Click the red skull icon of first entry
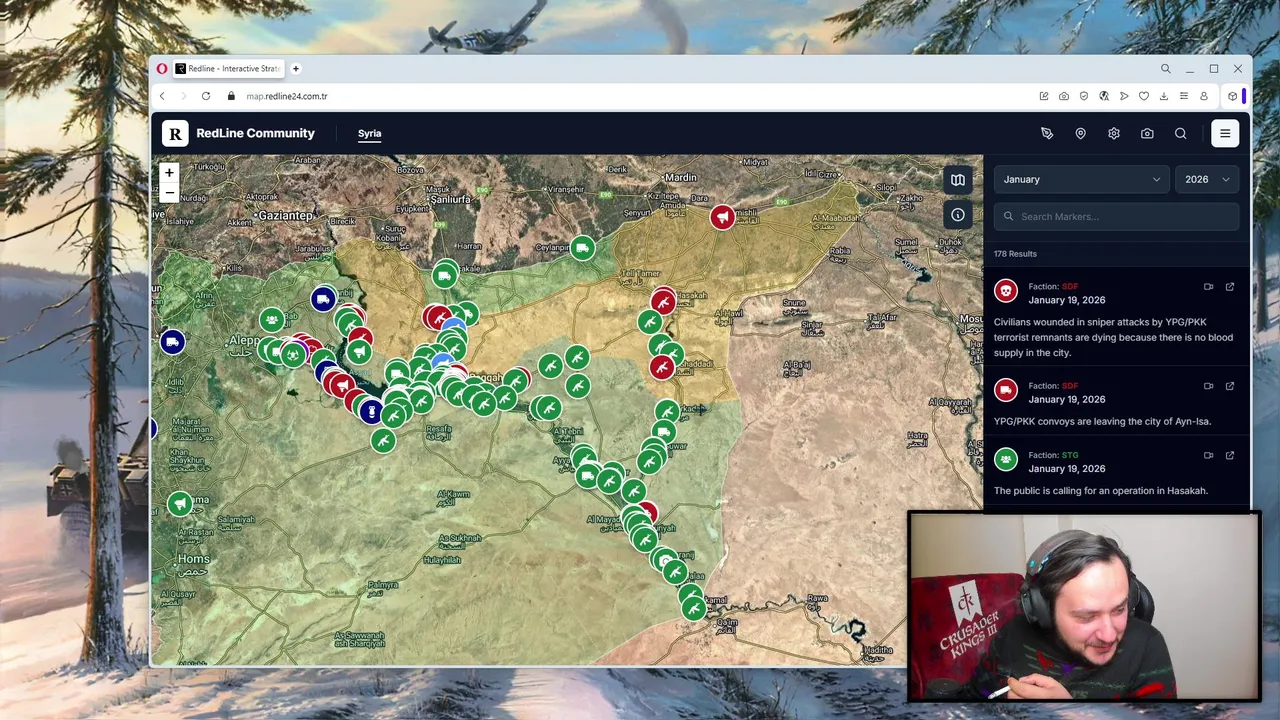1280x720 pixels. click(1006, 291)
